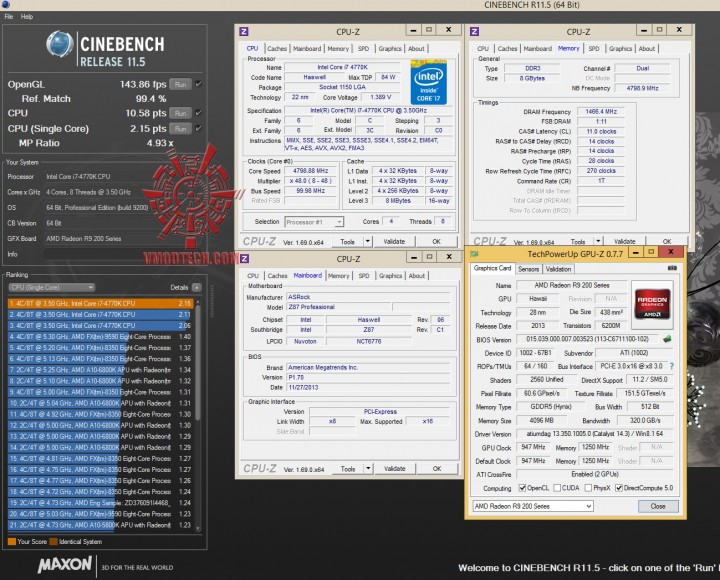Image resolution: width=720 pixels, height=580 pixels.
Task: Open the Processor #1 selection dropdown
Action: pos(314,222)
